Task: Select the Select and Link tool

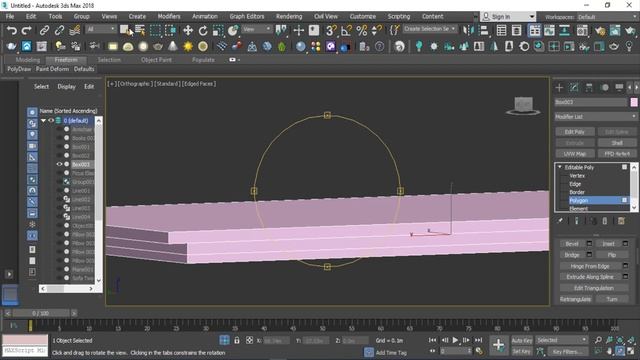Action: click(44, 31)
